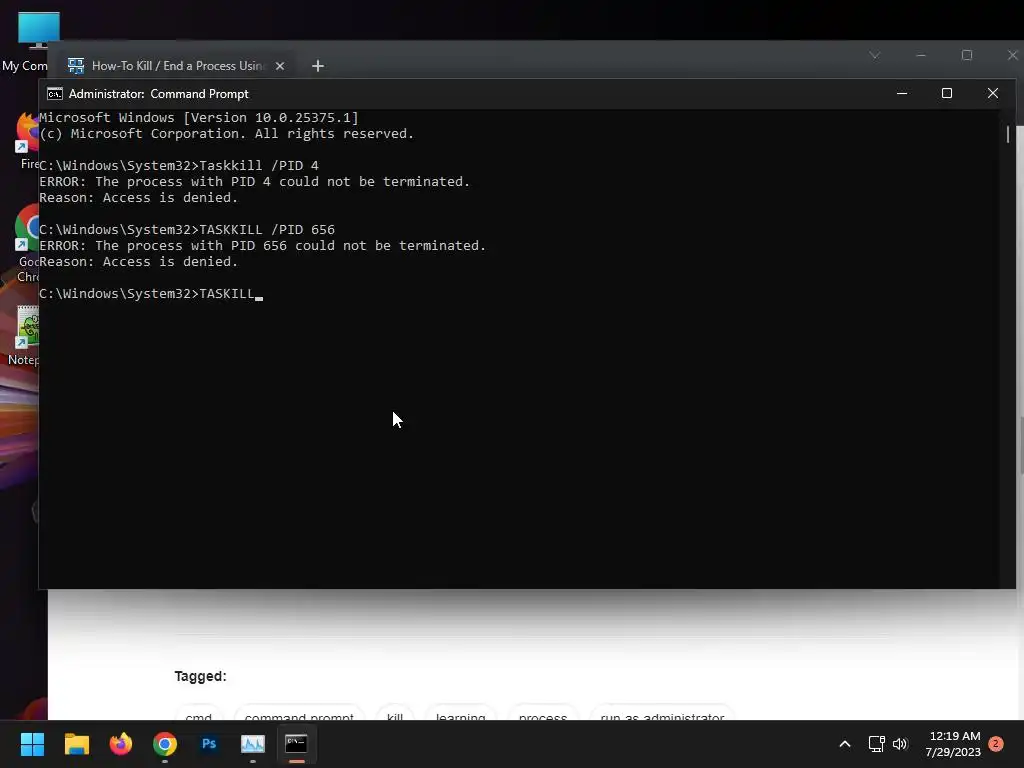The width and height of the screenshot is (1024, 768).
Task: Select the Command Prompt taskbar icon
Action: point(296,744)
